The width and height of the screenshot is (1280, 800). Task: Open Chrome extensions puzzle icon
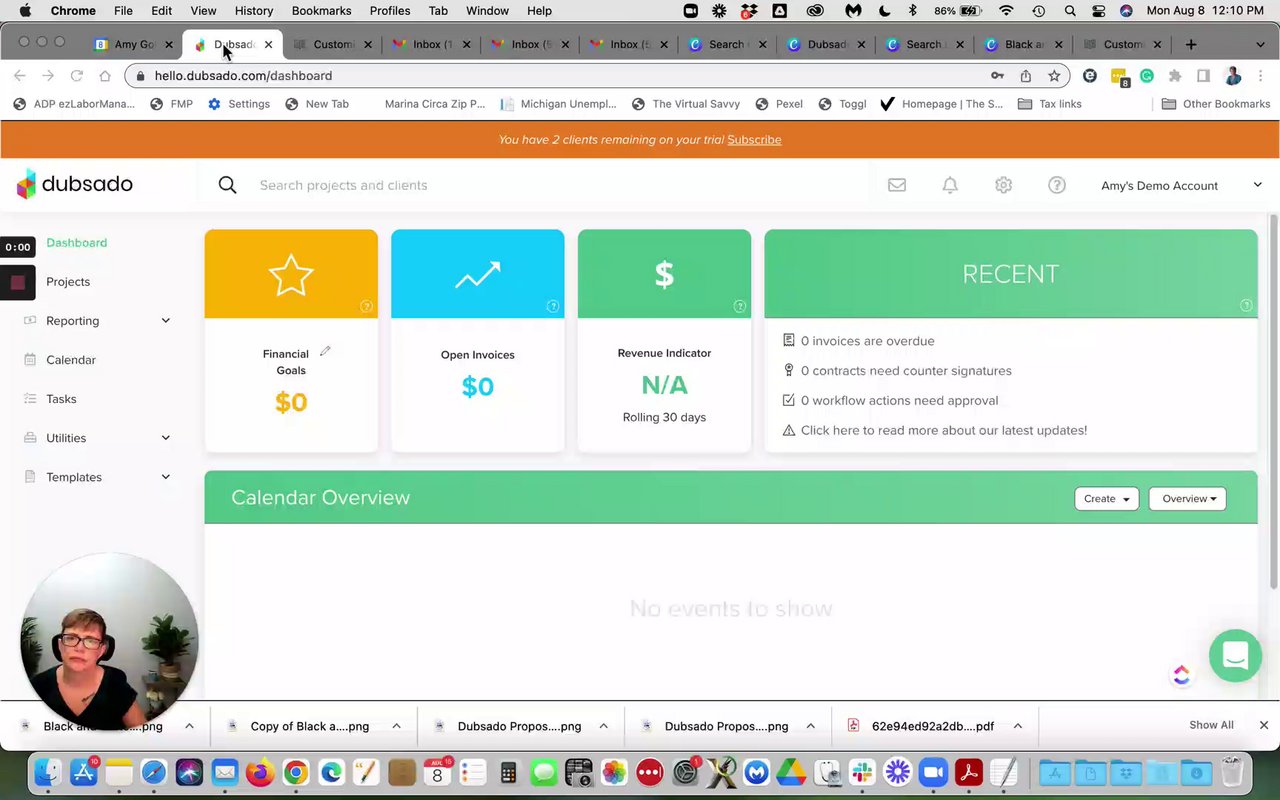pos(1175,76)
